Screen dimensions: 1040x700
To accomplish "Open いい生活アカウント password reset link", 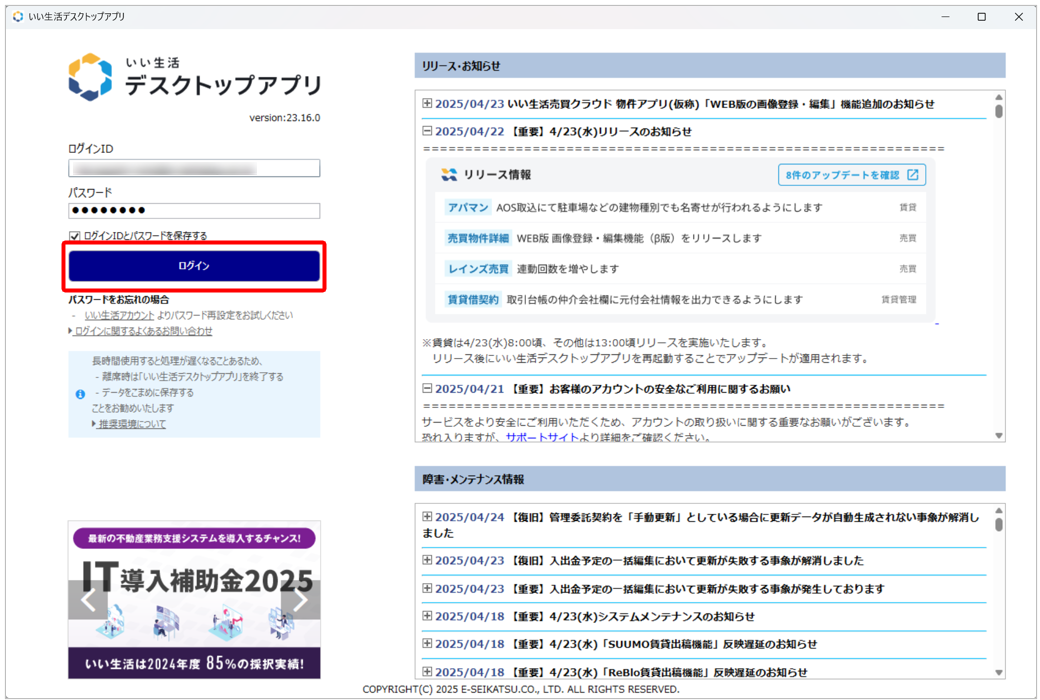I will pos(119,315).
